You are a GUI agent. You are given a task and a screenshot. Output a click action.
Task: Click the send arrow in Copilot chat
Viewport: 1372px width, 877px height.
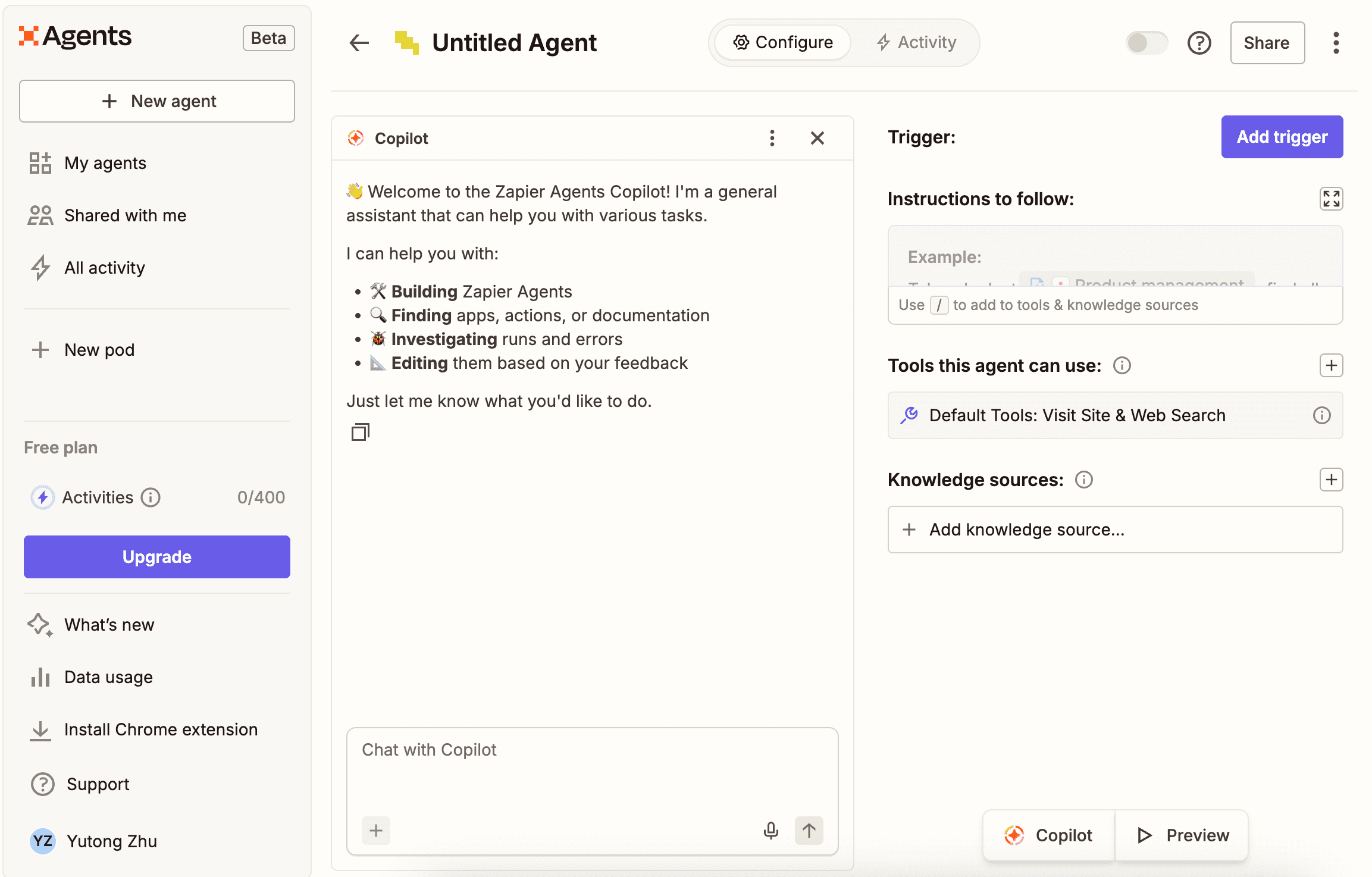pyautogui.click(x=809, y=831)
